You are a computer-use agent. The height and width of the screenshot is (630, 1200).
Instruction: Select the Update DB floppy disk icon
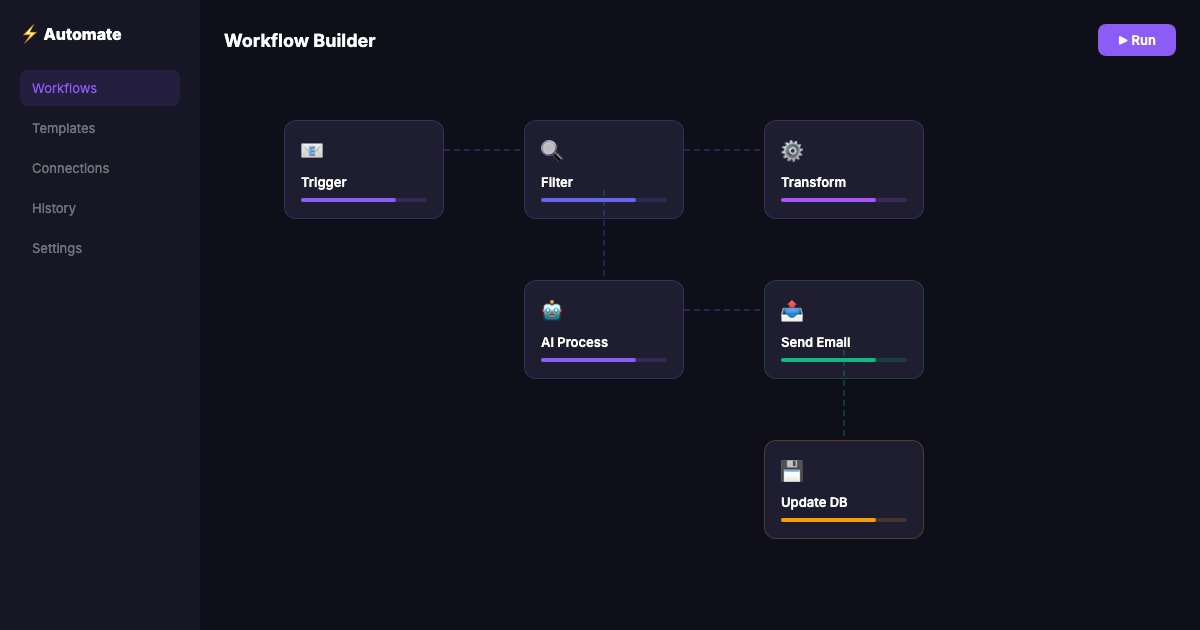click(x=791, y=470)
